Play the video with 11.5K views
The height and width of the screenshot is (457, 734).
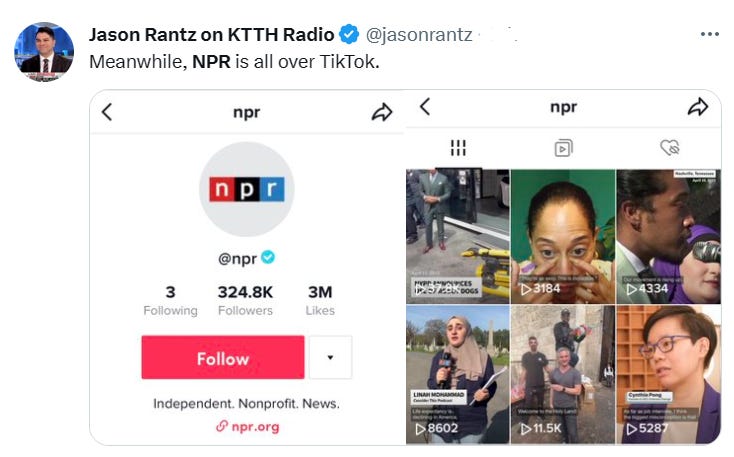[562, 375]
